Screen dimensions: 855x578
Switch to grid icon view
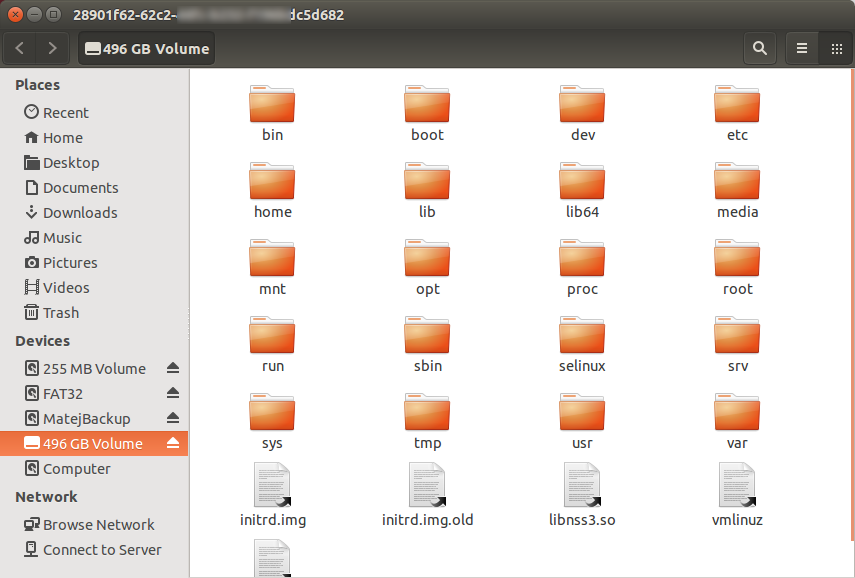pos(836,48)
